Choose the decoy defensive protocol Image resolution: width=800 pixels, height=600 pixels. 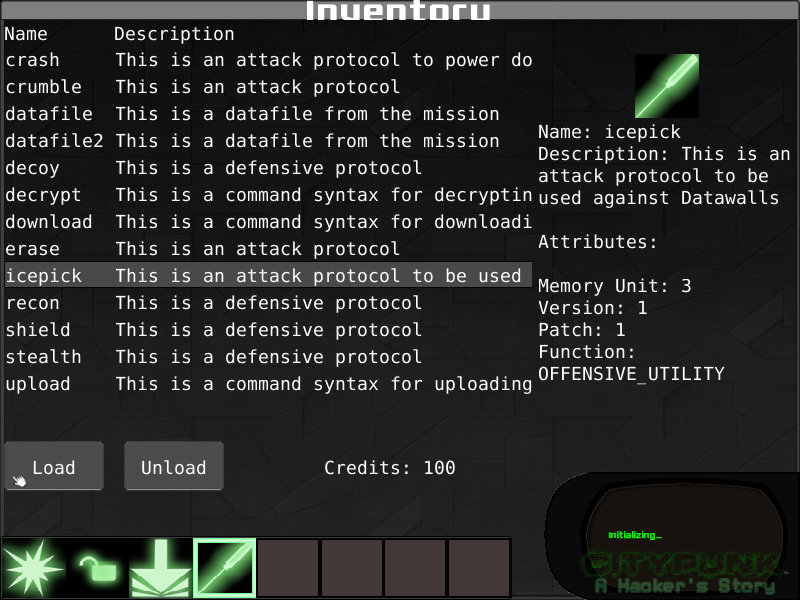point(268,168)
